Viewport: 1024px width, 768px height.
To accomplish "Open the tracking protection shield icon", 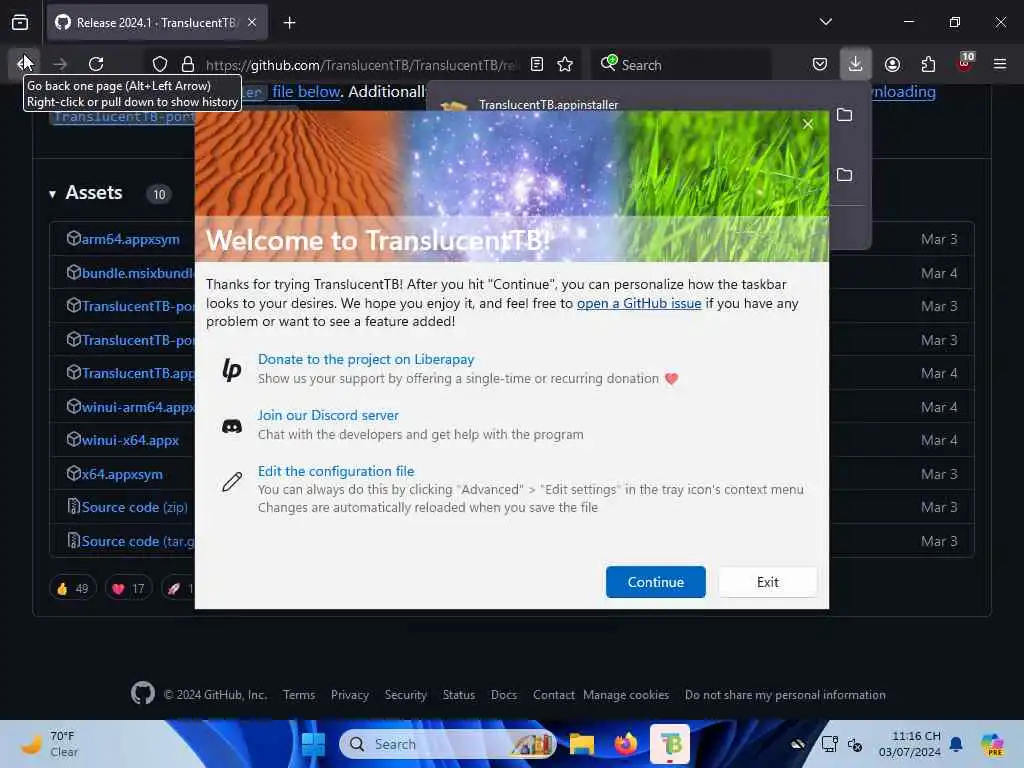I will [160, 64].
